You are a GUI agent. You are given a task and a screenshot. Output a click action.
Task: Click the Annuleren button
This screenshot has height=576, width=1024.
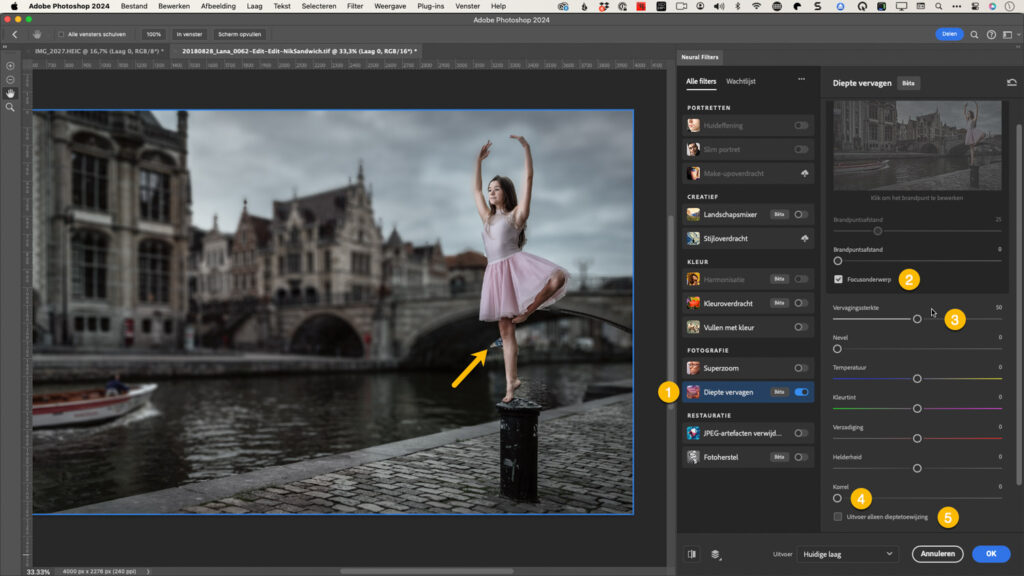click(x=937, y=554)
